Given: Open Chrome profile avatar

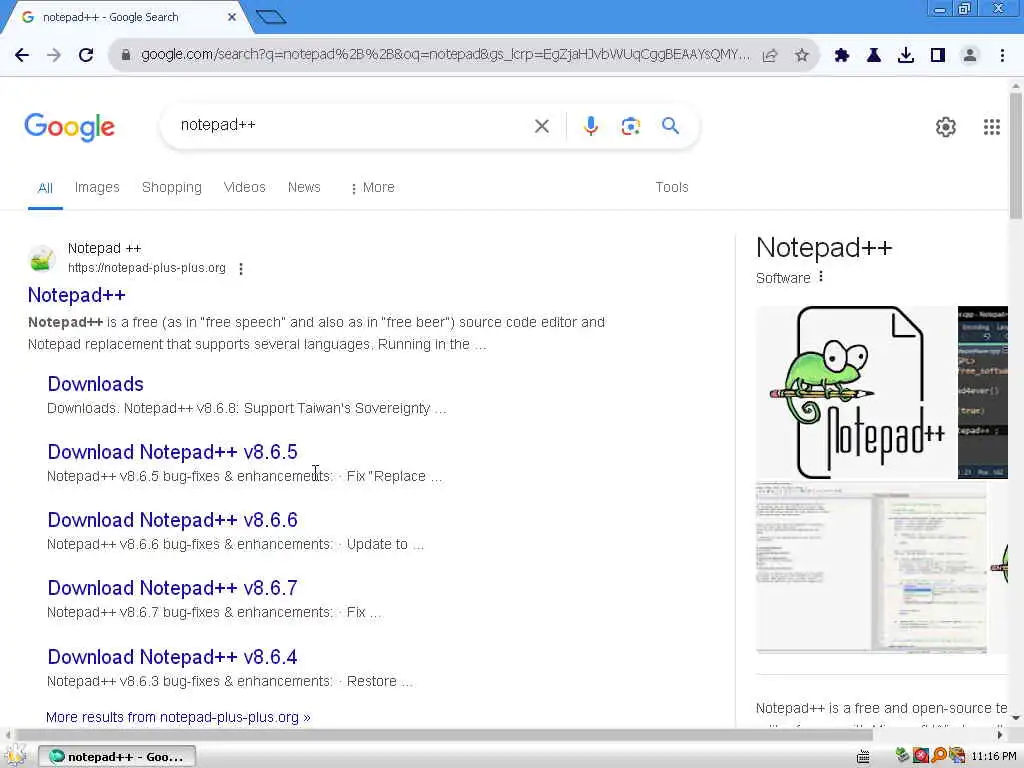Looking at the screenshot, I should point(970,55).
